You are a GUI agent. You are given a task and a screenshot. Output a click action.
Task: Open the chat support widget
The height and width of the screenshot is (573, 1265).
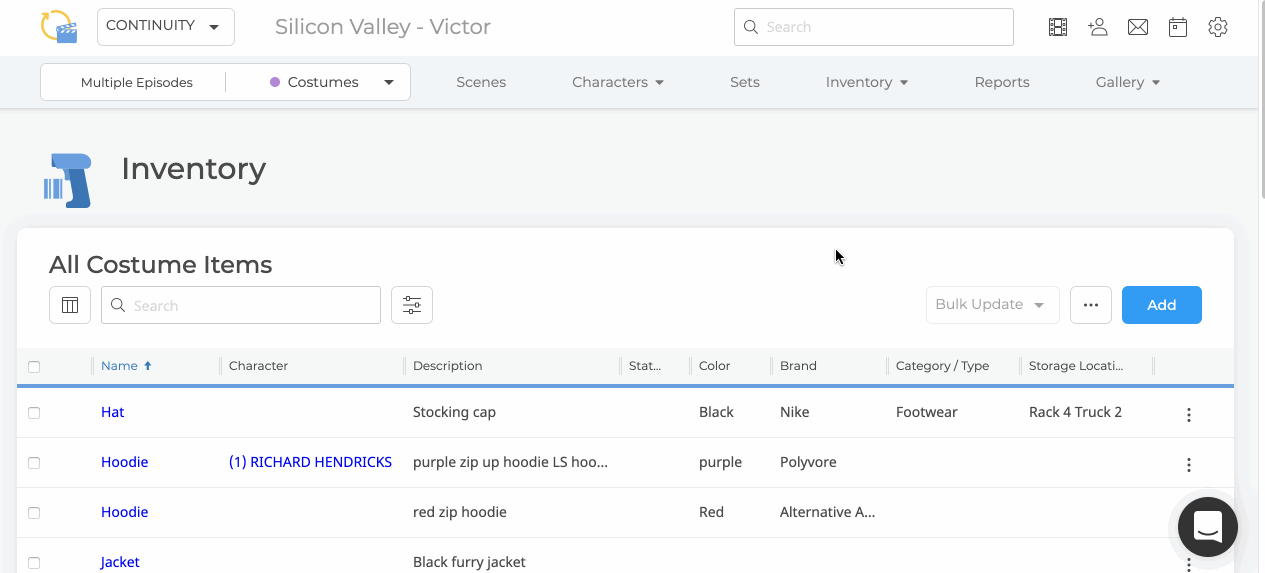pyautogui.click(x=1208, y=527)
